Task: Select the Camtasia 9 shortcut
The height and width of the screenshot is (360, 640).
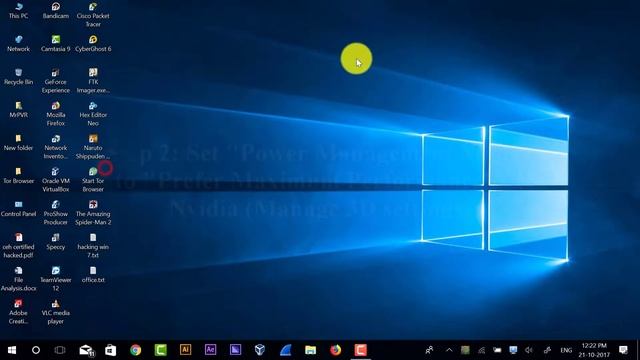Action: click(56, 44)
